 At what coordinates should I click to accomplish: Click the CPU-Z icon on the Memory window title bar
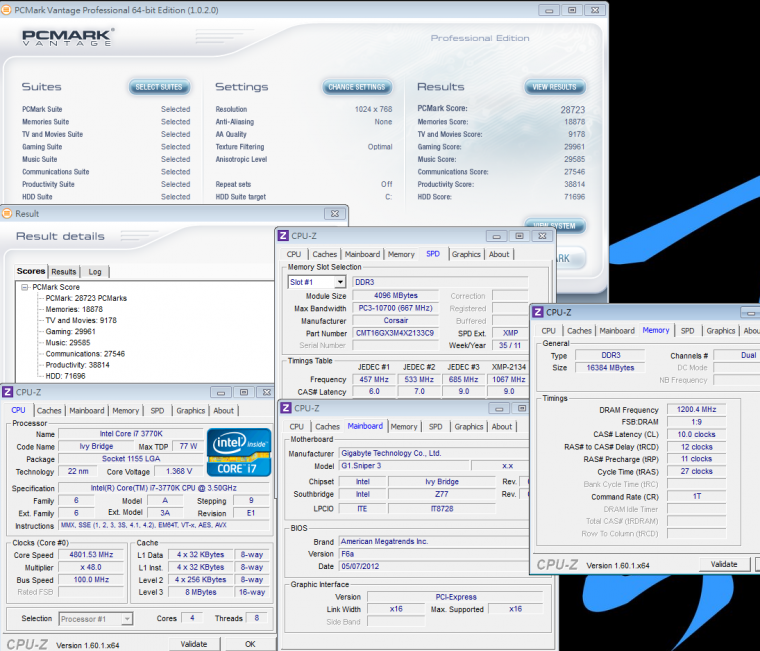pos(539,312)
